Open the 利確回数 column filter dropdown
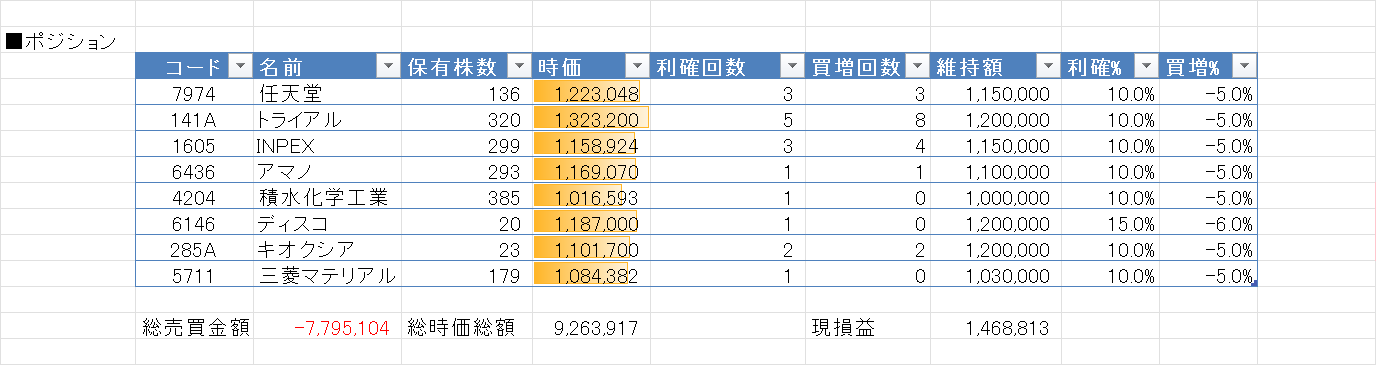This screenshot has width=1376, height=365. [791, 67]
